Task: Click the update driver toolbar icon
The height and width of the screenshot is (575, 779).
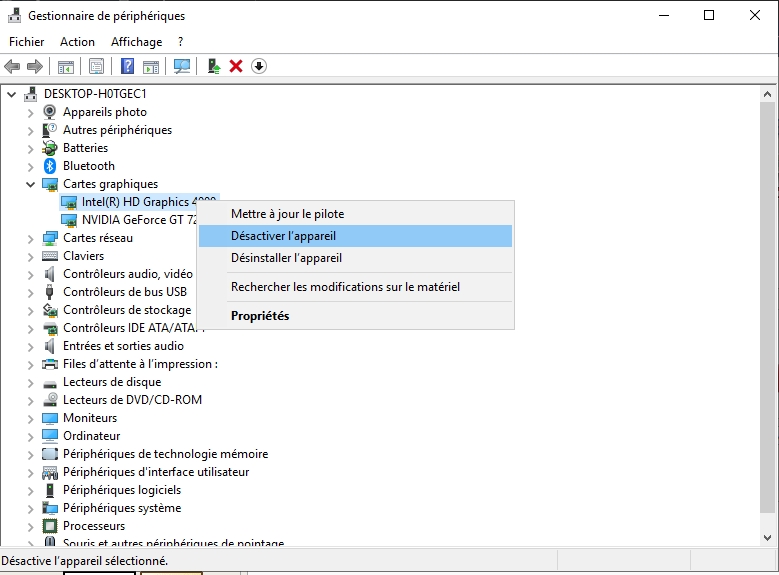Action: tap(214, 66)
